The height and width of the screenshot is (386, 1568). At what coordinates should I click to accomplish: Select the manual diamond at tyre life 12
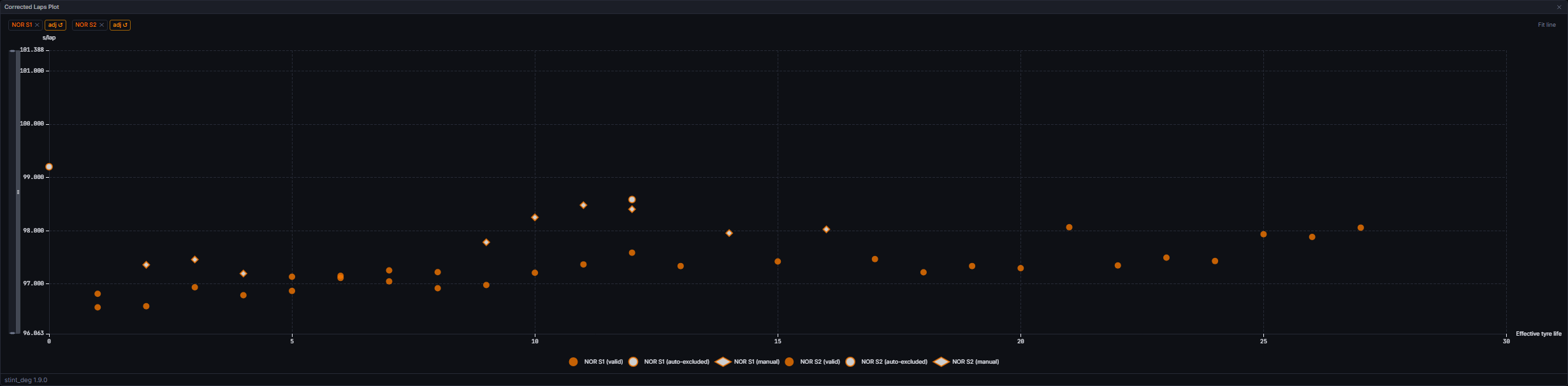coord(632,209)
